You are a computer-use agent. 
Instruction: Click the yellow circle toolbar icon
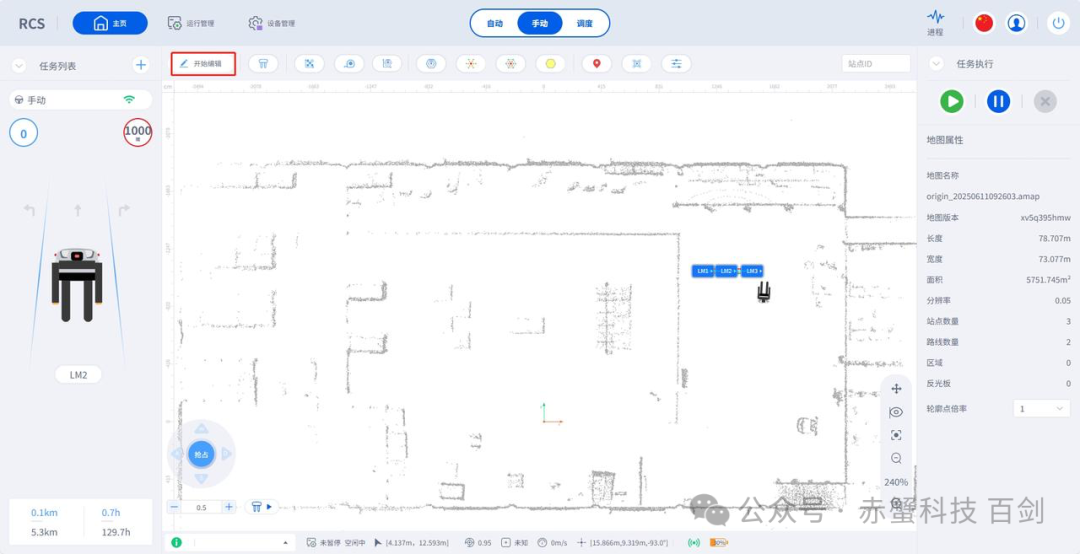click(x=550, y=64)
